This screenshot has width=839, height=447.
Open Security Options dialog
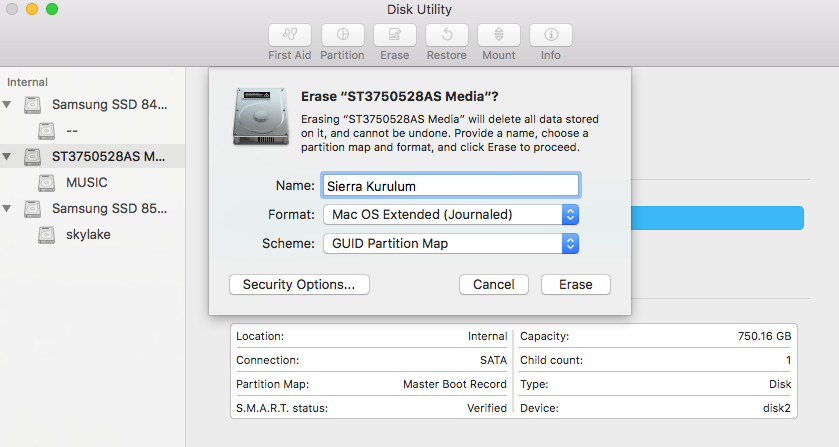pos(299,285)
